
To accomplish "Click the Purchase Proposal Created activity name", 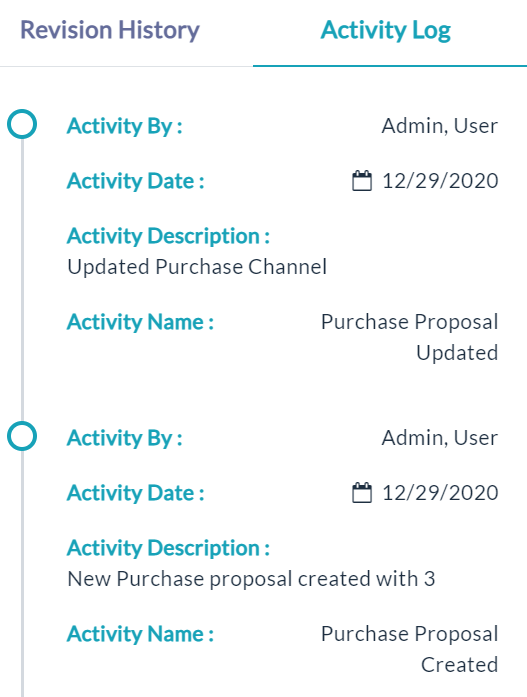I will 409,649.
